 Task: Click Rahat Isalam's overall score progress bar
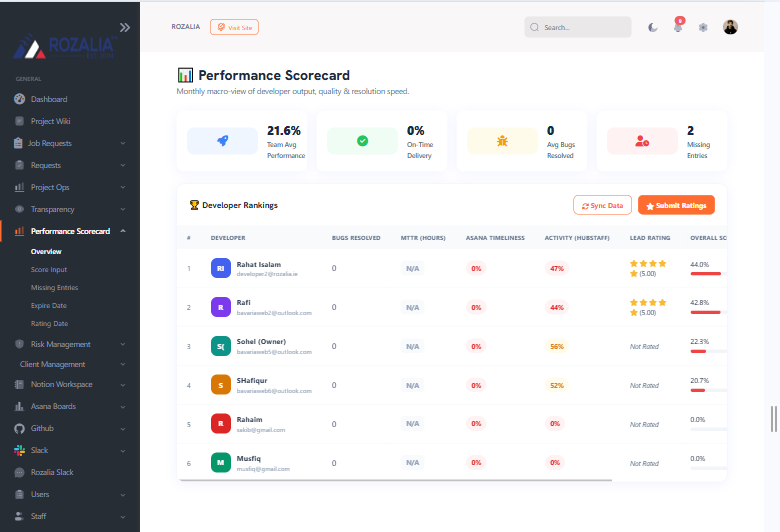(x=708, y=273)
